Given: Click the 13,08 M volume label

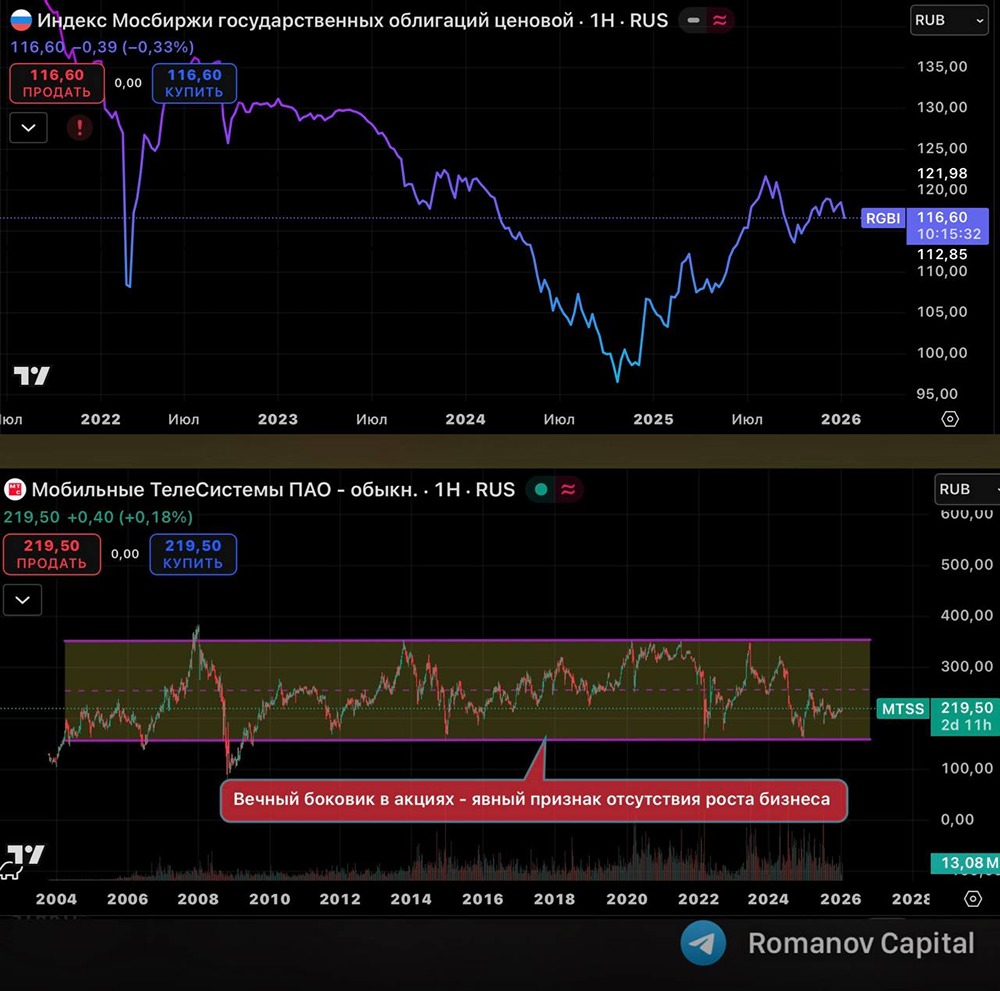Looking at the screenshot, I should [x=965, y=863].
